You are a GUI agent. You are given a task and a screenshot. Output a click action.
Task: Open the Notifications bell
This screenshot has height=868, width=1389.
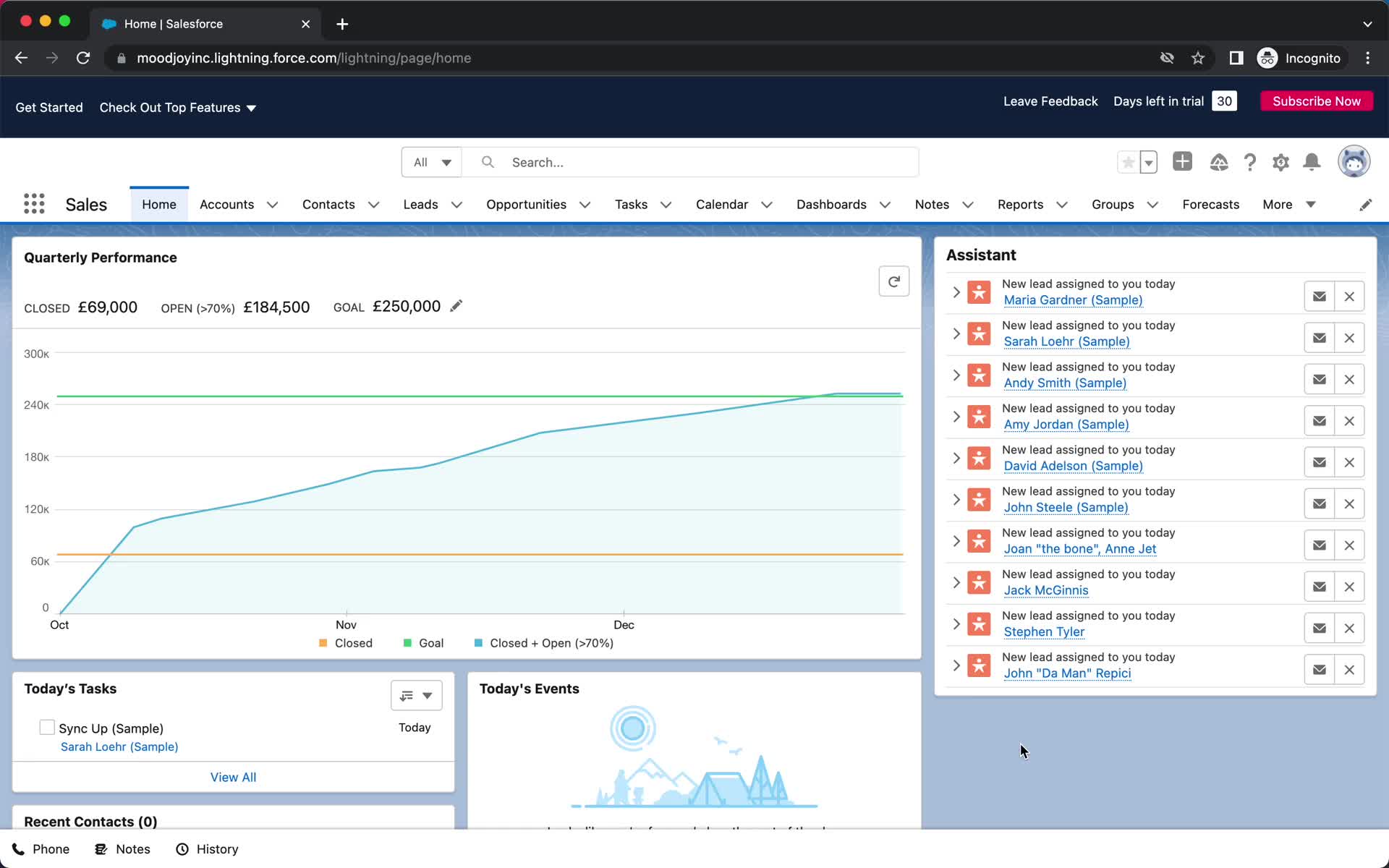click(x=1312, y=162)
